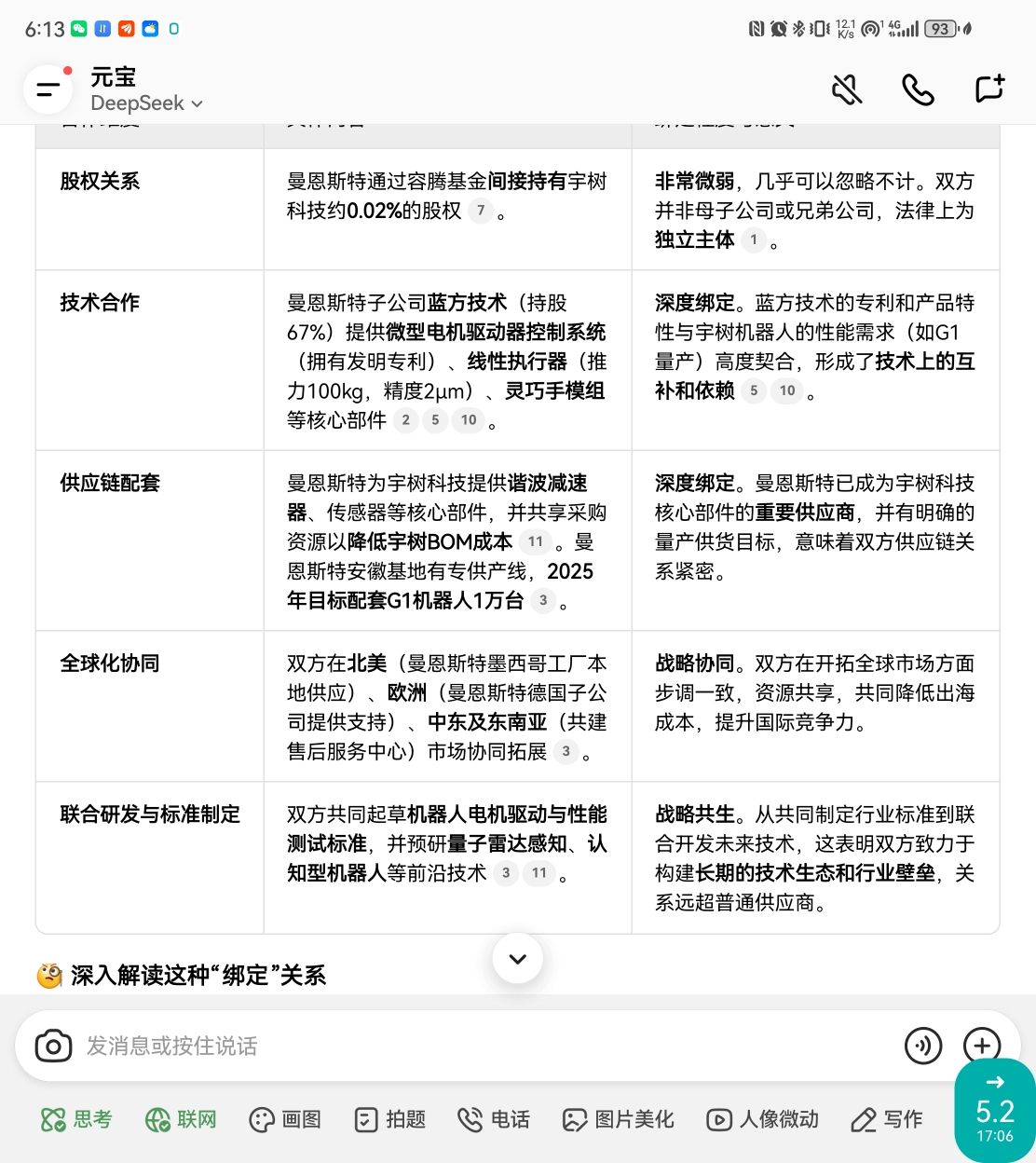Tap the orange notification icon in status bar
This screenshot has height=1163, width=1036.
pos(127,29)
